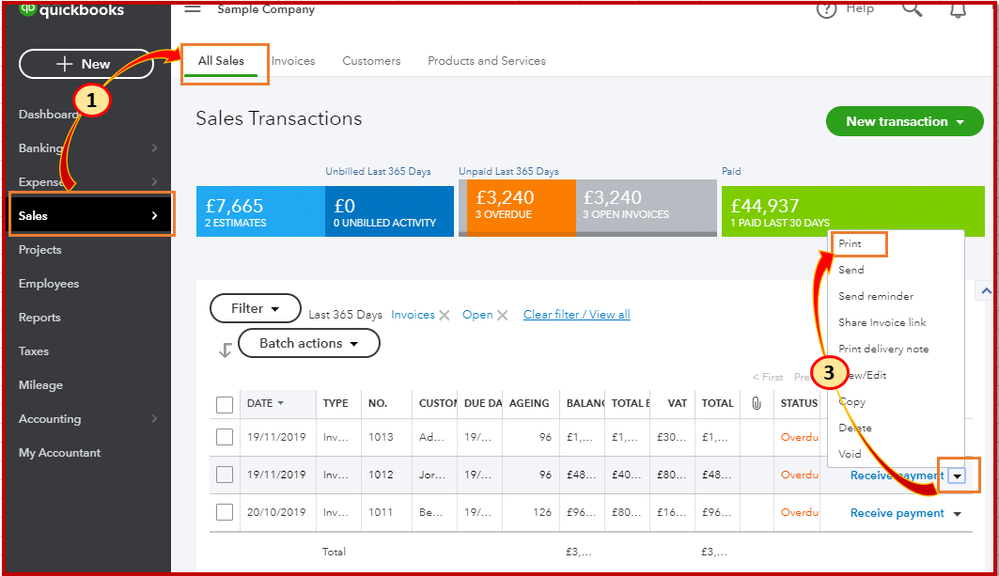
Task: Click Receive payment for invoice 1011
Action: pos(897,514)
